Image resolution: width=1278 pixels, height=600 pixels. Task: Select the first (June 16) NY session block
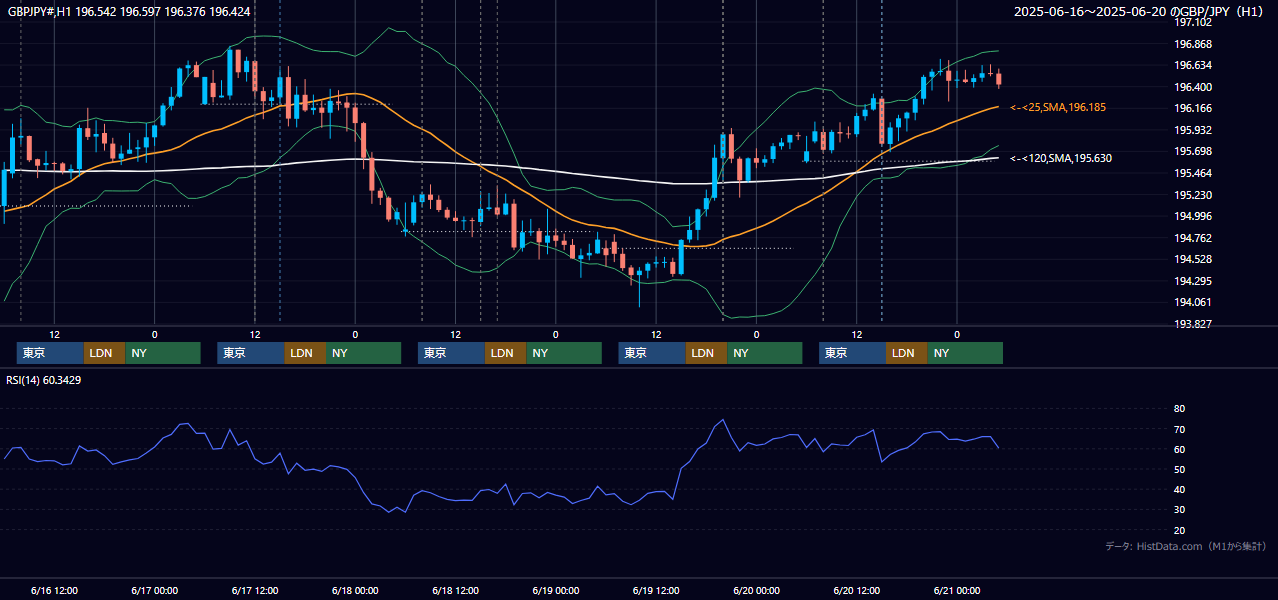tap(163, 353)
